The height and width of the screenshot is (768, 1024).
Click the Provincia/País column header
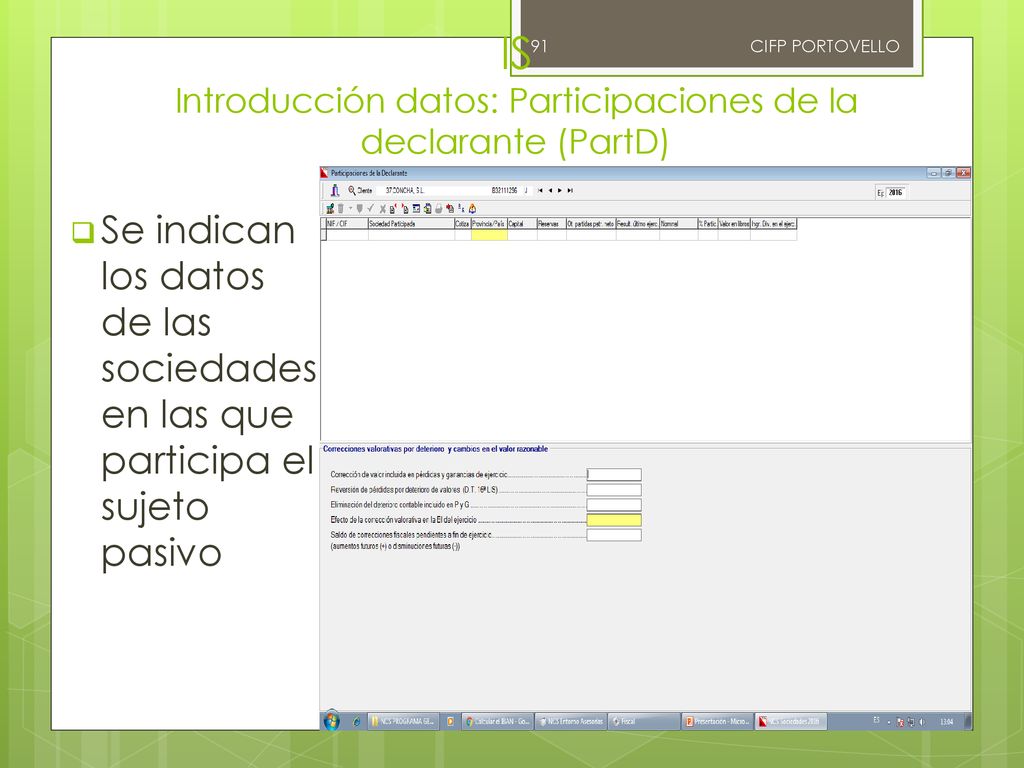pos(489,223)
